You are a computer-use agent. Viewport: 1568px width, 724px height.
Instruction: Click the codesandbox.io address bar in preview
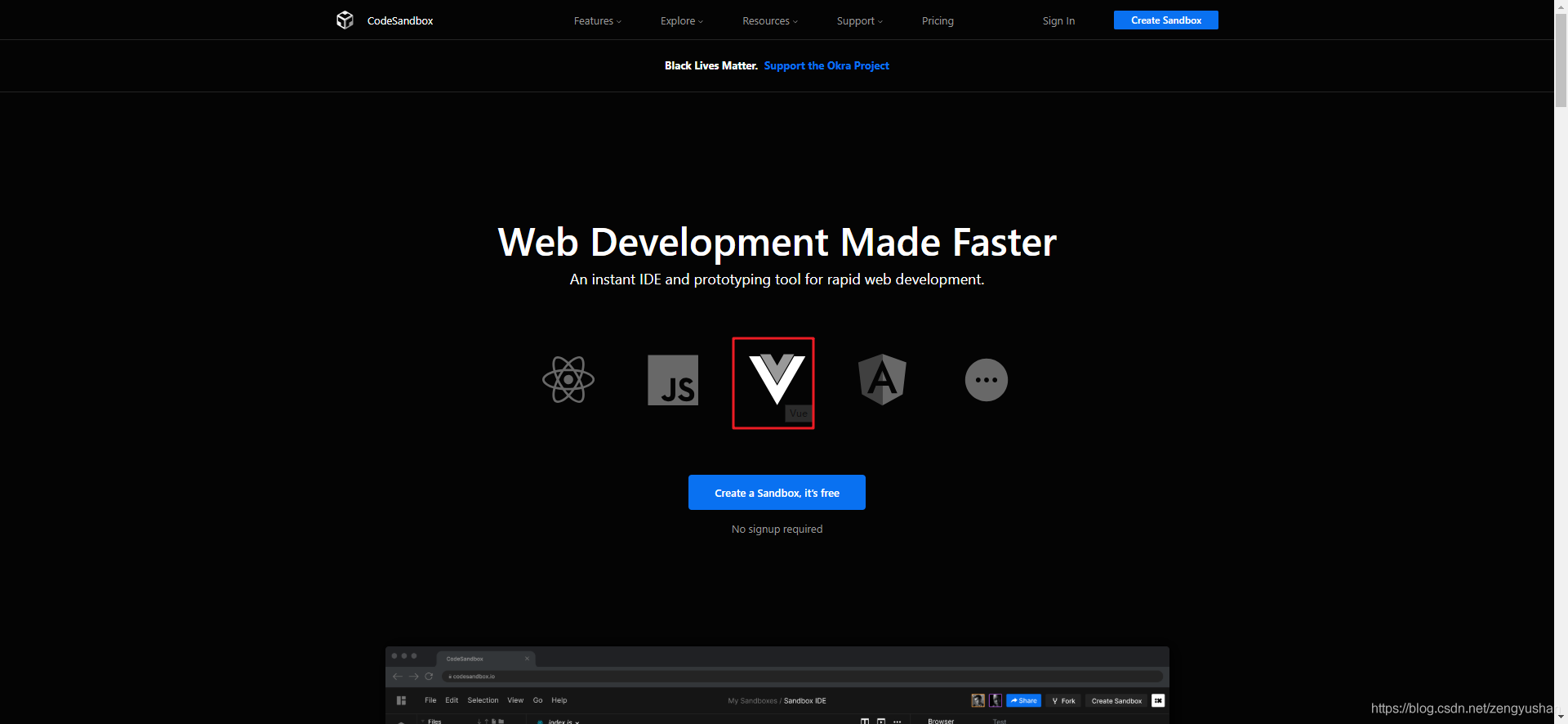pyautogui.click(x=802, y=677)
